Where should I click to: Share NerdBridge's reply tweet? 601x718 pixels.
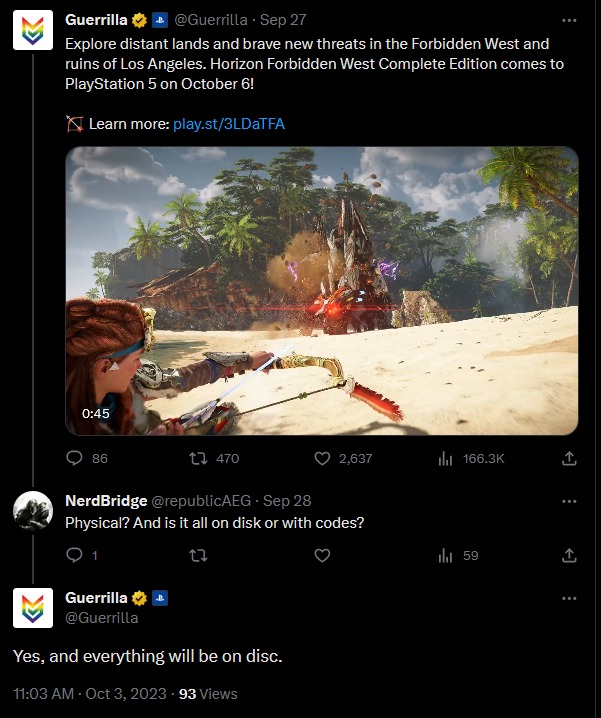click(x=569, y=554)
